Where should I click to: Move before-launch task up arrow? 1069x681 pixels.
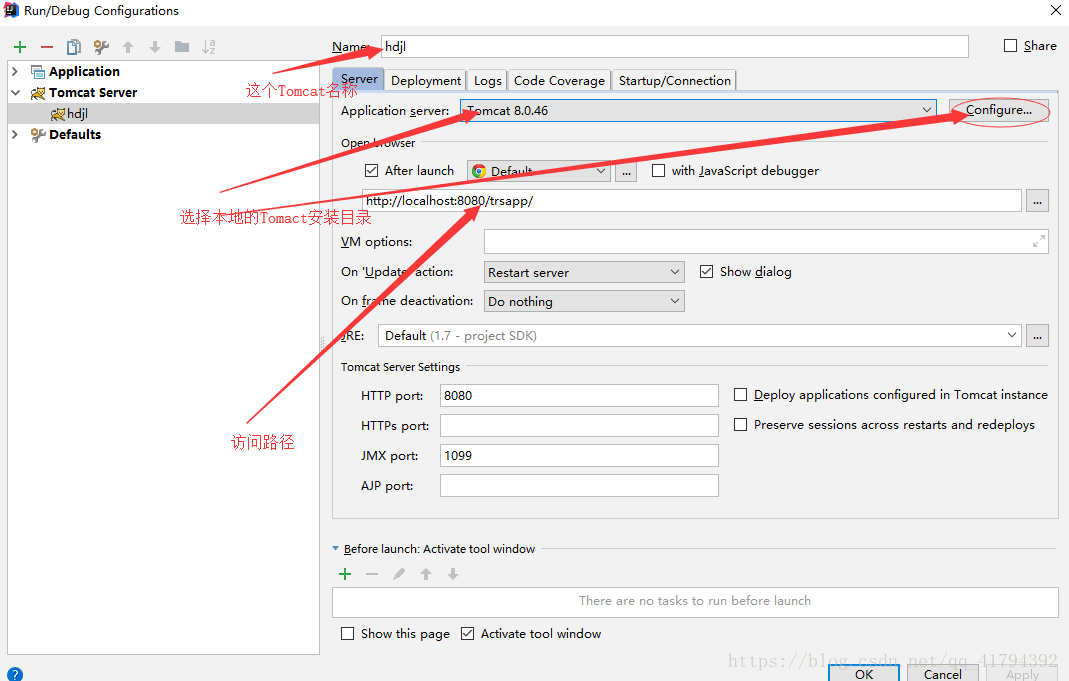(426, 574)
